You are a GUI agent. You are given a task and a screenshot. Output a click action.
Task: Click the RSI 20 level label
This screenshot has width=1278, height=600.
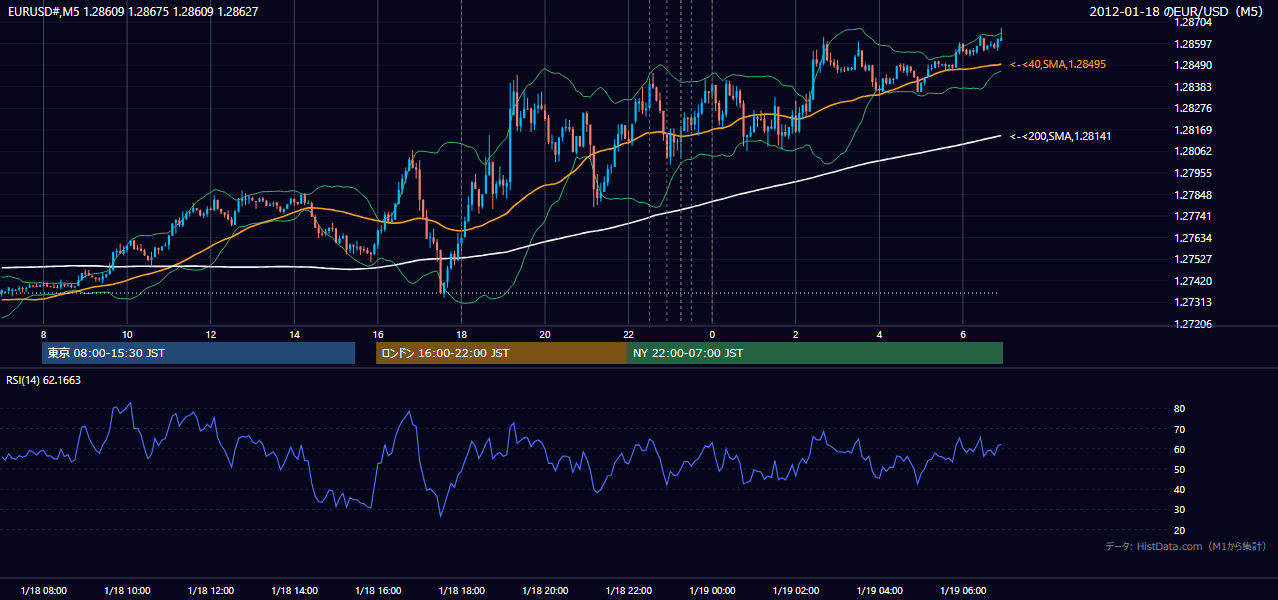[x=1180, y=530]
